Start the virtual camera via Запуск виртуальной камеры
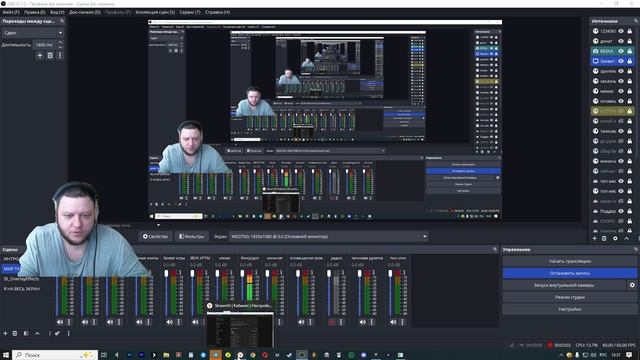Viewport: 640px width, 360px height. coord(564,285)
